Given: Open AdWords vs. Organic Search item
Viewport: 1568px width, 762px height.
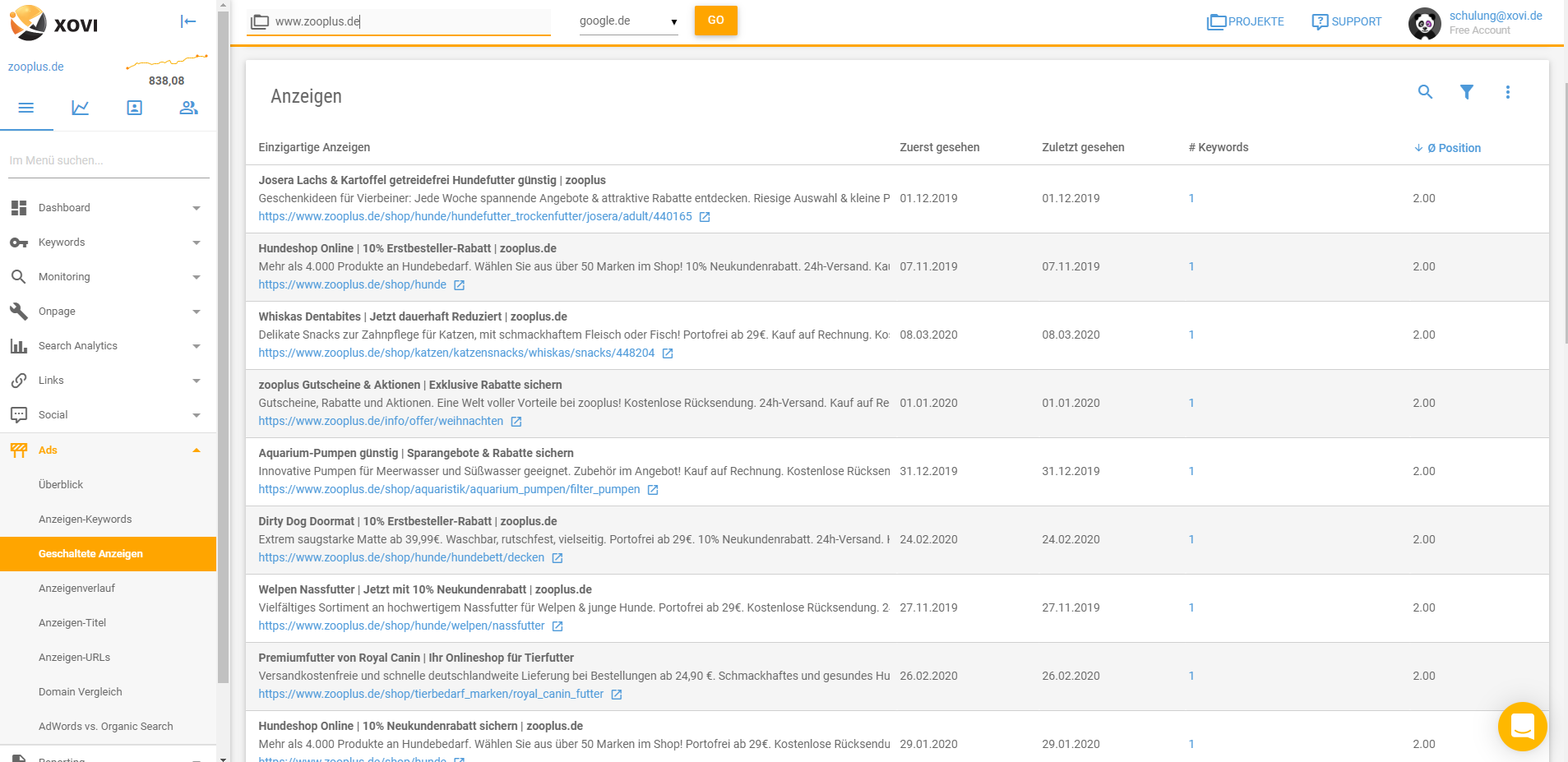Looking at the screenshot, I should tap(105, 727).
